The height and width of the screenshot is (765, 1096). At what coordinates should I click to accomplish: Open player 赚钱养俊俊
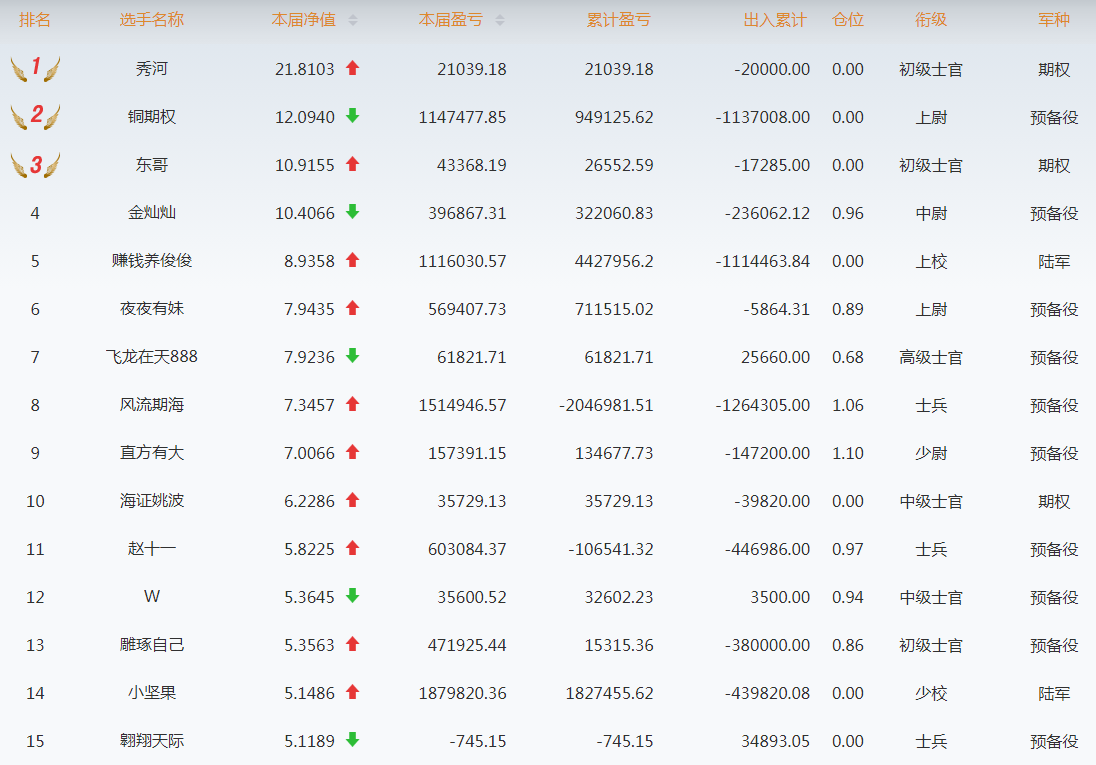tap(152, 261)
